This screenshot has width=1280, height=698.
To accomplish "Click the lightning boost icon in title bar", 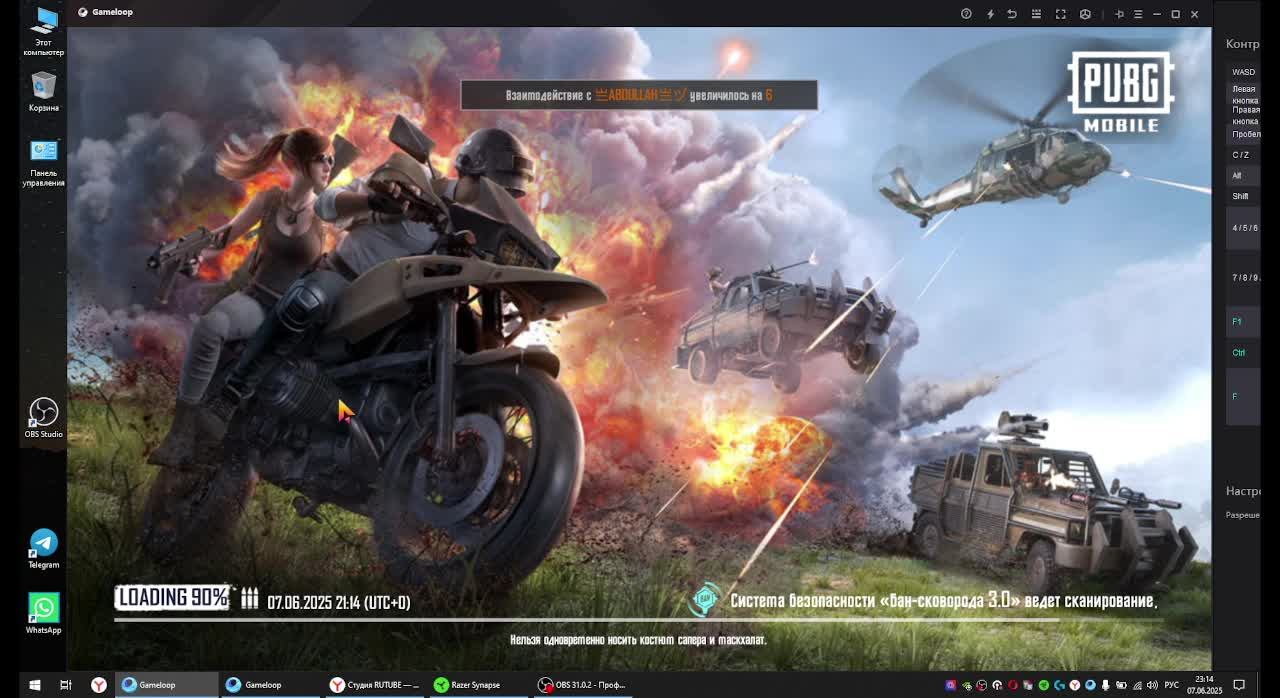I will [x=990, y=14].
